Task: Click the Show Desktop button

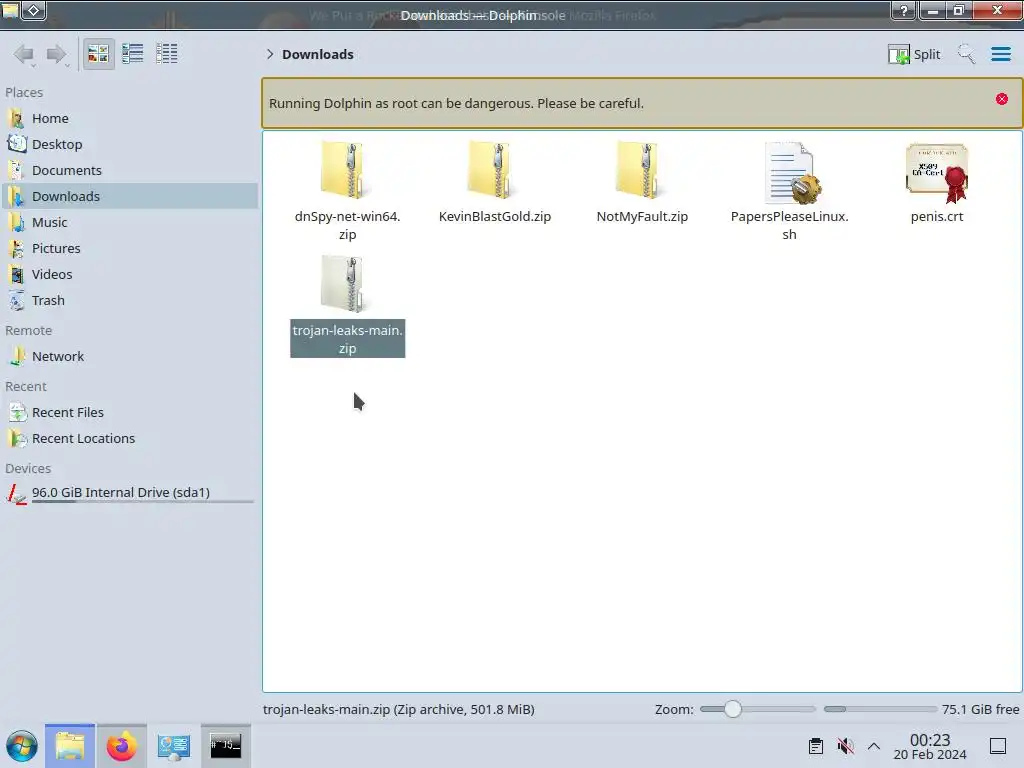Action: click(998, 746)
